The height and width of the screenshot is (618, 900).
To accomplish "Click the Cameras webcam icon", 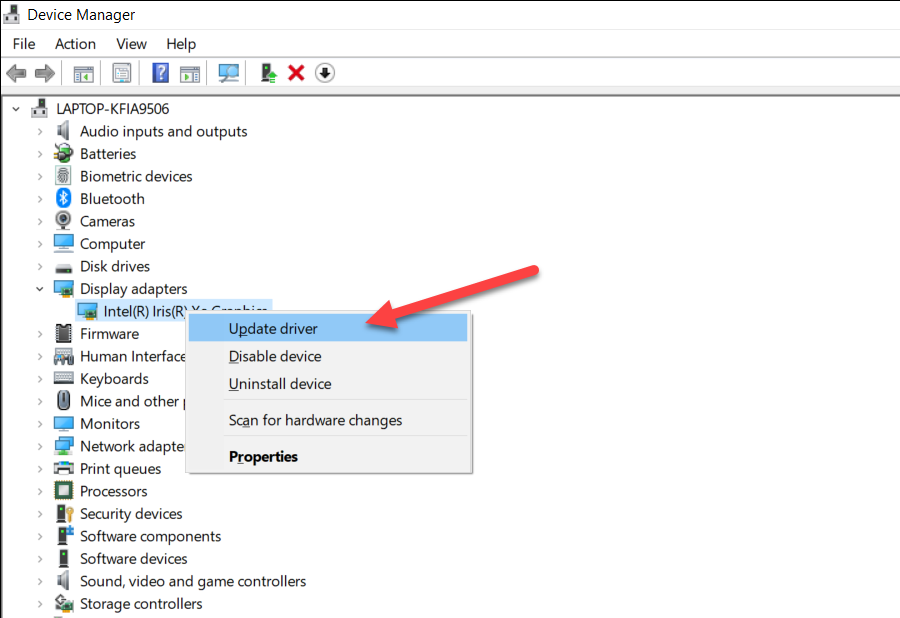I will [63, 221].
